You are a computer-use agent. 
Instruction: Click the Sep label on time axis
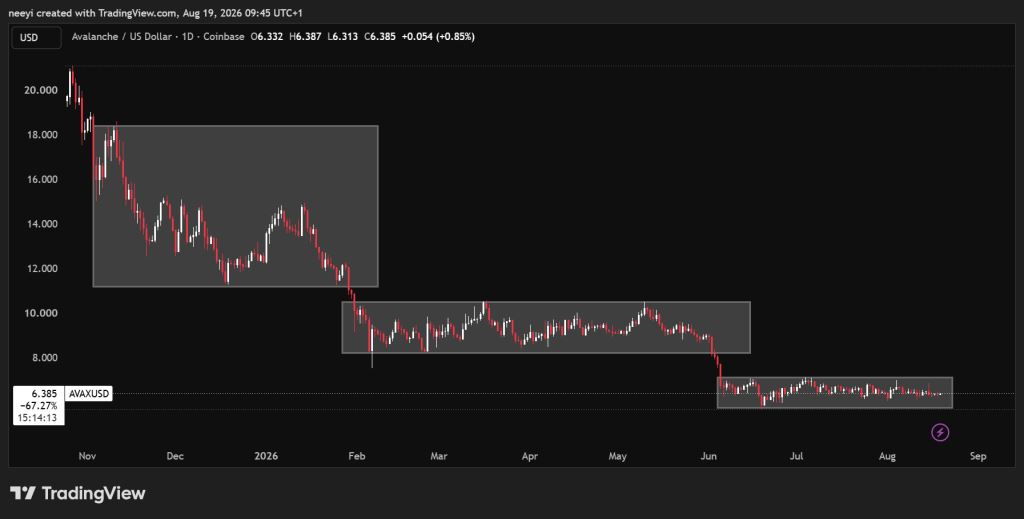tap(978, 456)
